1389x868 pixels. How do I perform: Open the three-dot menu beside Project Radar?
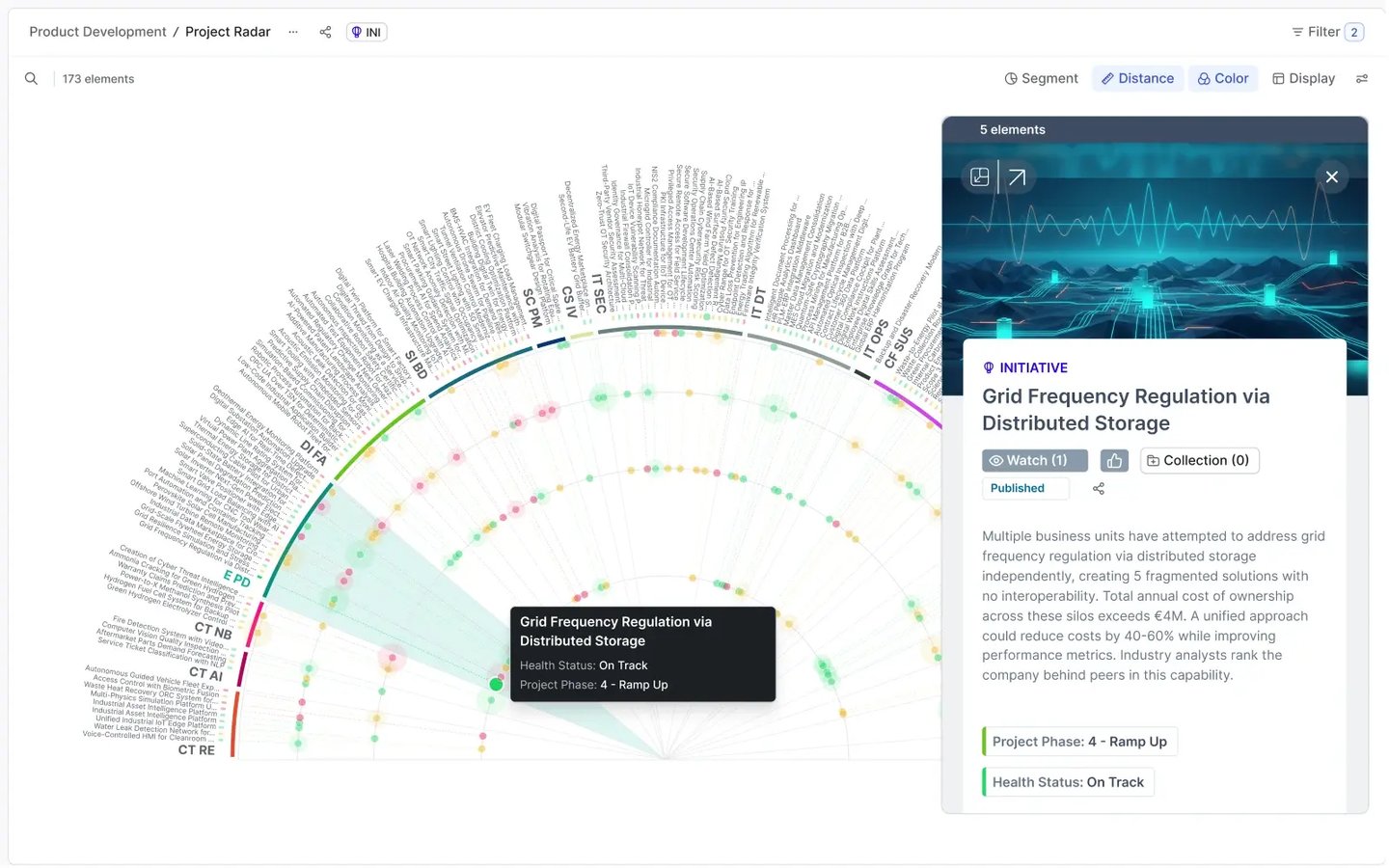point(293,32)
